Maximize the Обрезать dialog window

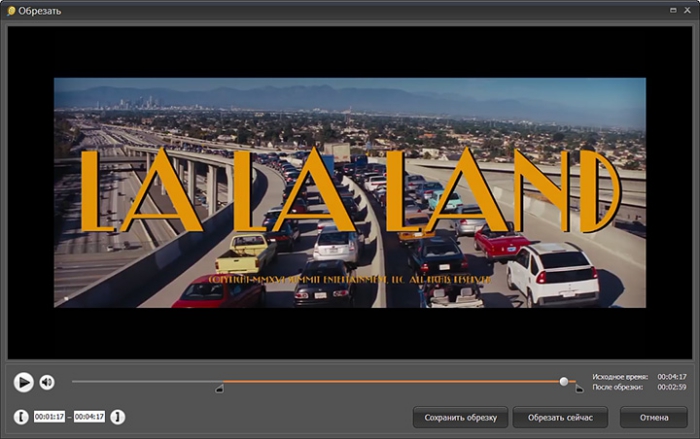673,10
